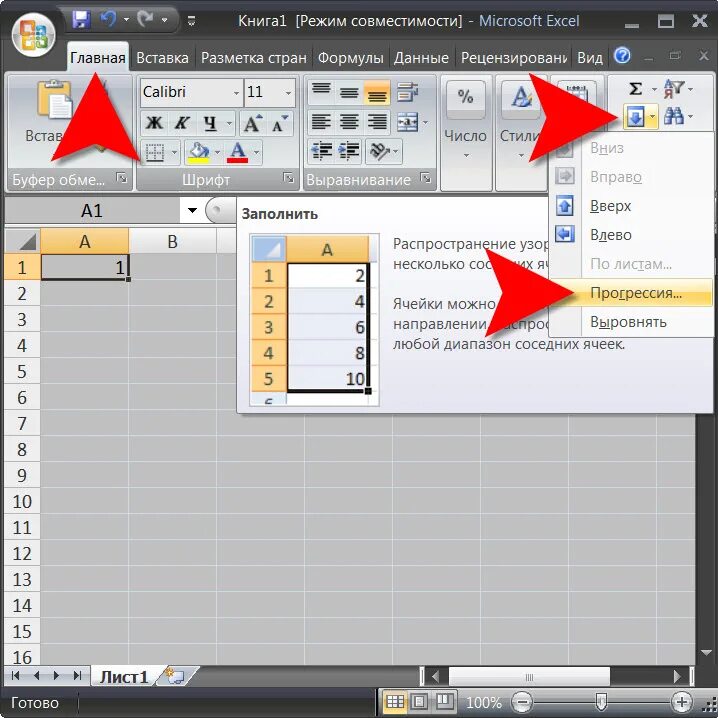Click the A1 Name Box field

(x=92, y=211)
